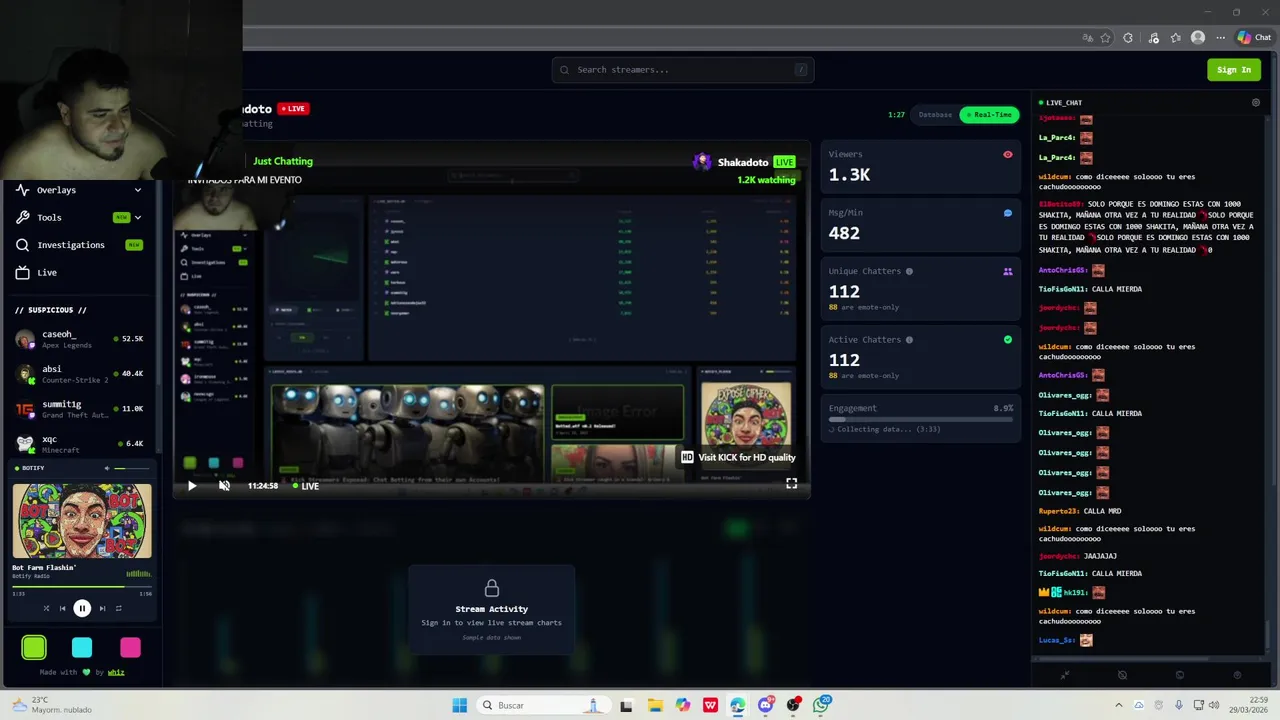This screenshot has width=1280, height=720.
Task: Open browser settings ellipsis menu
Action: coord(1220,38)
